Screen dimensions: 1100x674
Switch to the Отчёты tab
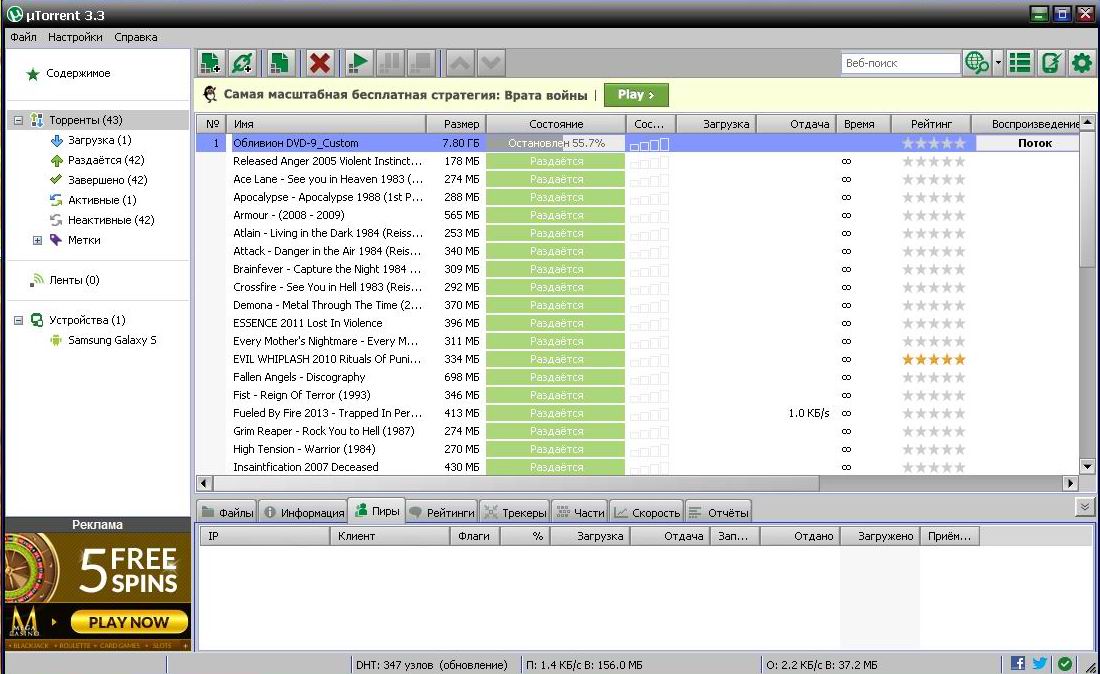[x=718, y=513]
